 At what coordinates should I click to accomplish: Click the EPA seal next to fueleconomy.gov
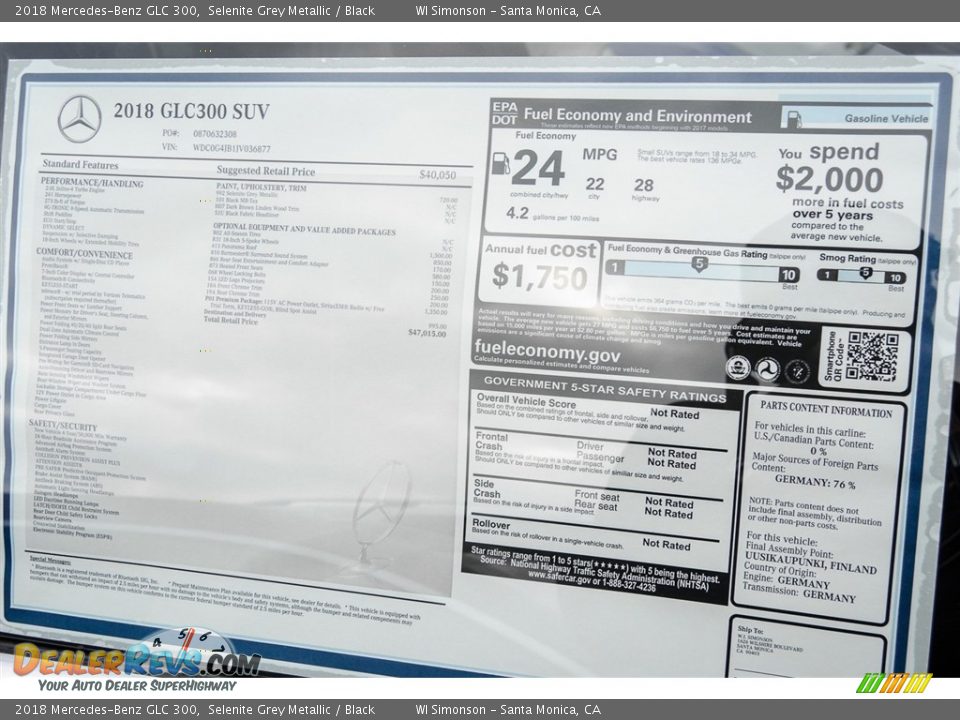coord(738,368)
